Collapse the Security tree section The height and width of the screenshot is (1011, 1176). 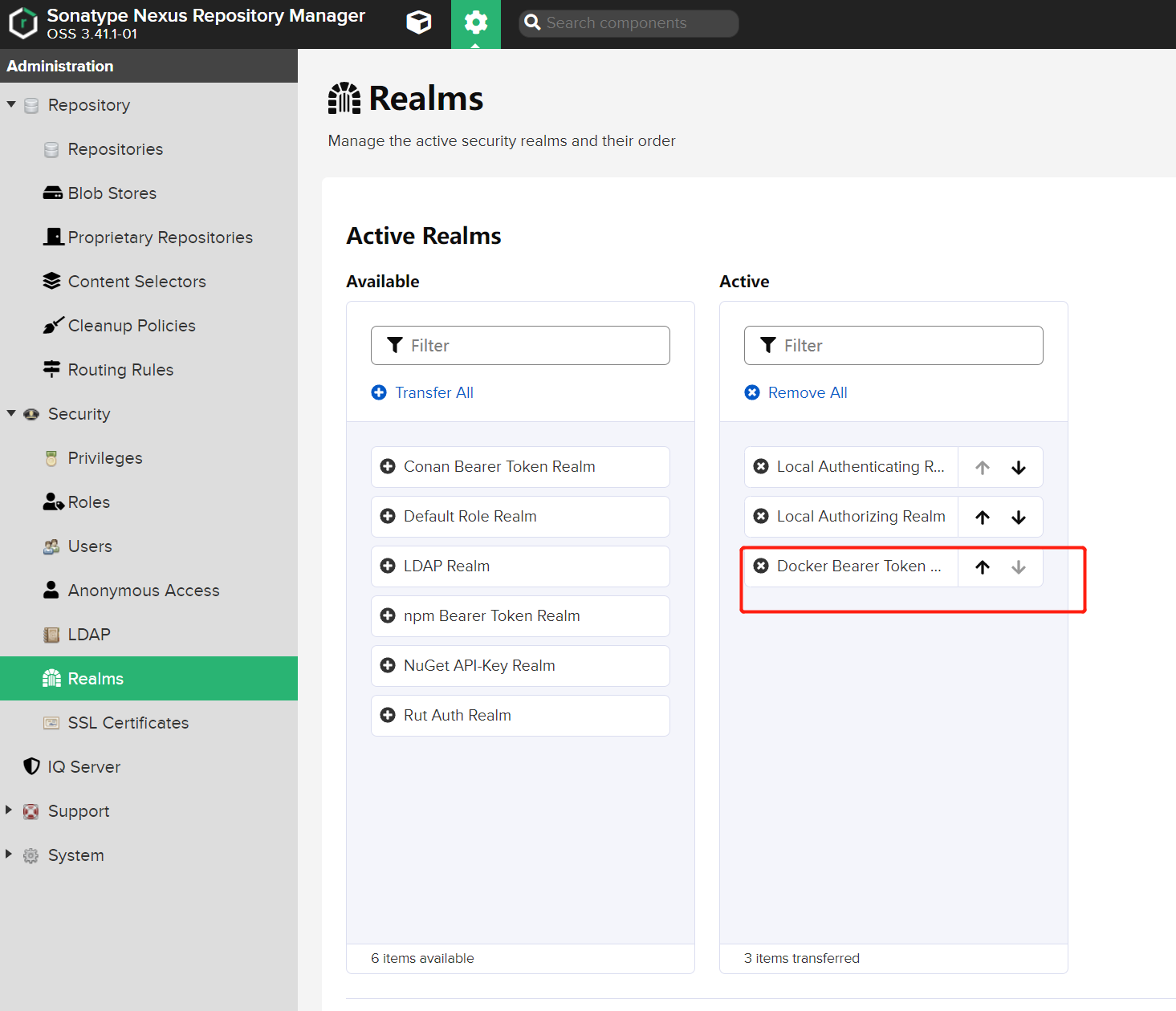coord(11,414)
